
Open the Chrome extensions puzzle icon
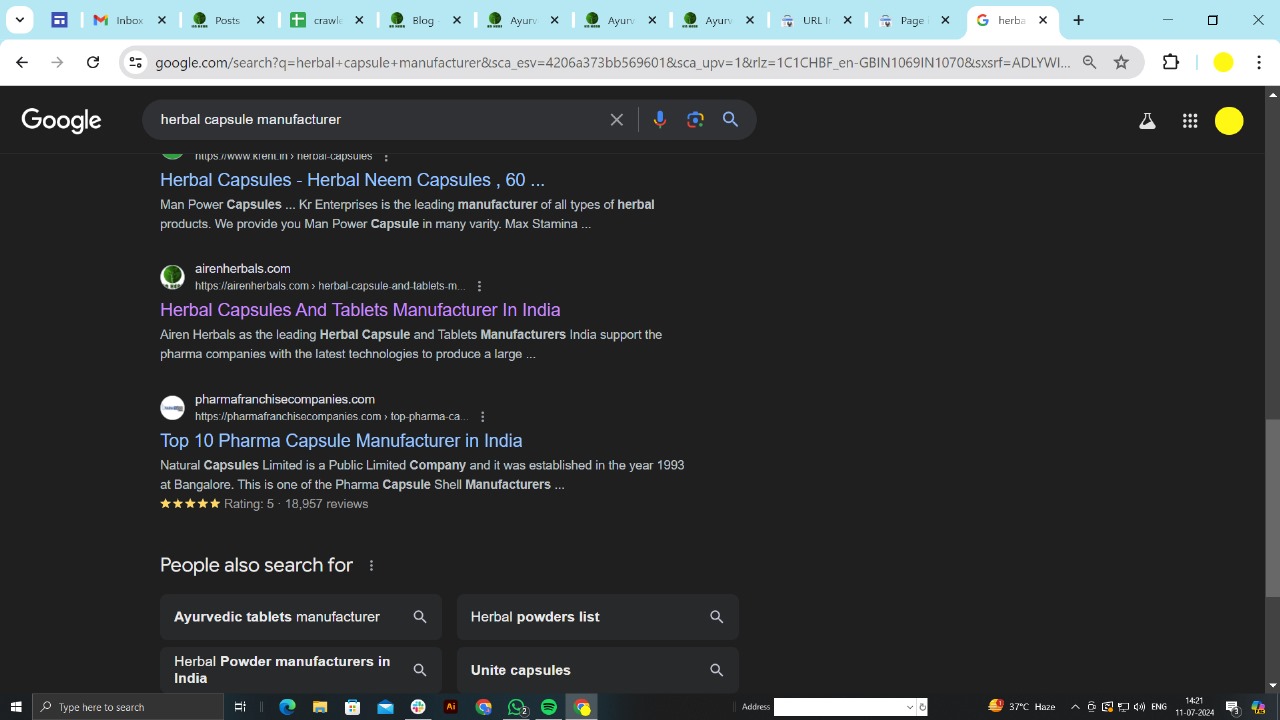click(1171, 62)
